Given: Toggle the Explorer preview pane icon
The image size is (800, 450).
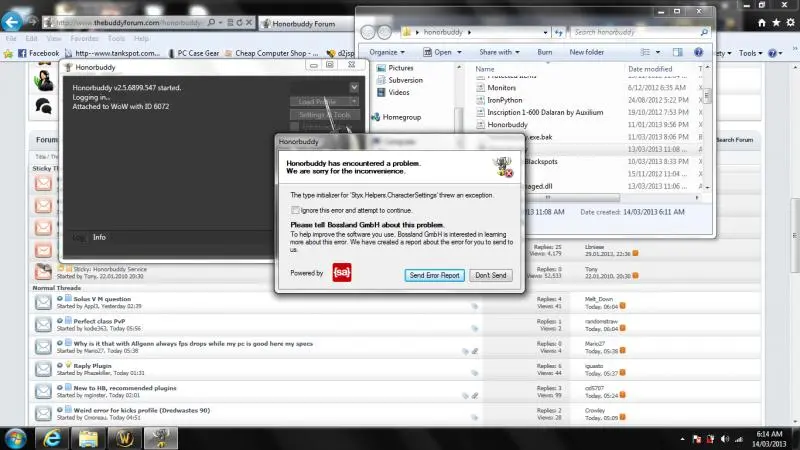Looking at the screenshot, I should click(x=678, y=52).
